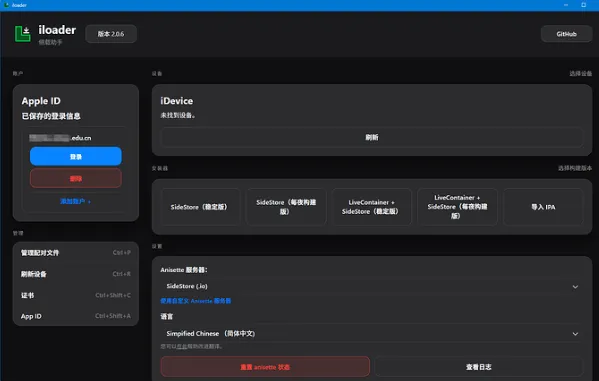The height and width of the screenshot is (381, 599).
Task: Click 选择设备 label at top right
Action: pos(580,73)
